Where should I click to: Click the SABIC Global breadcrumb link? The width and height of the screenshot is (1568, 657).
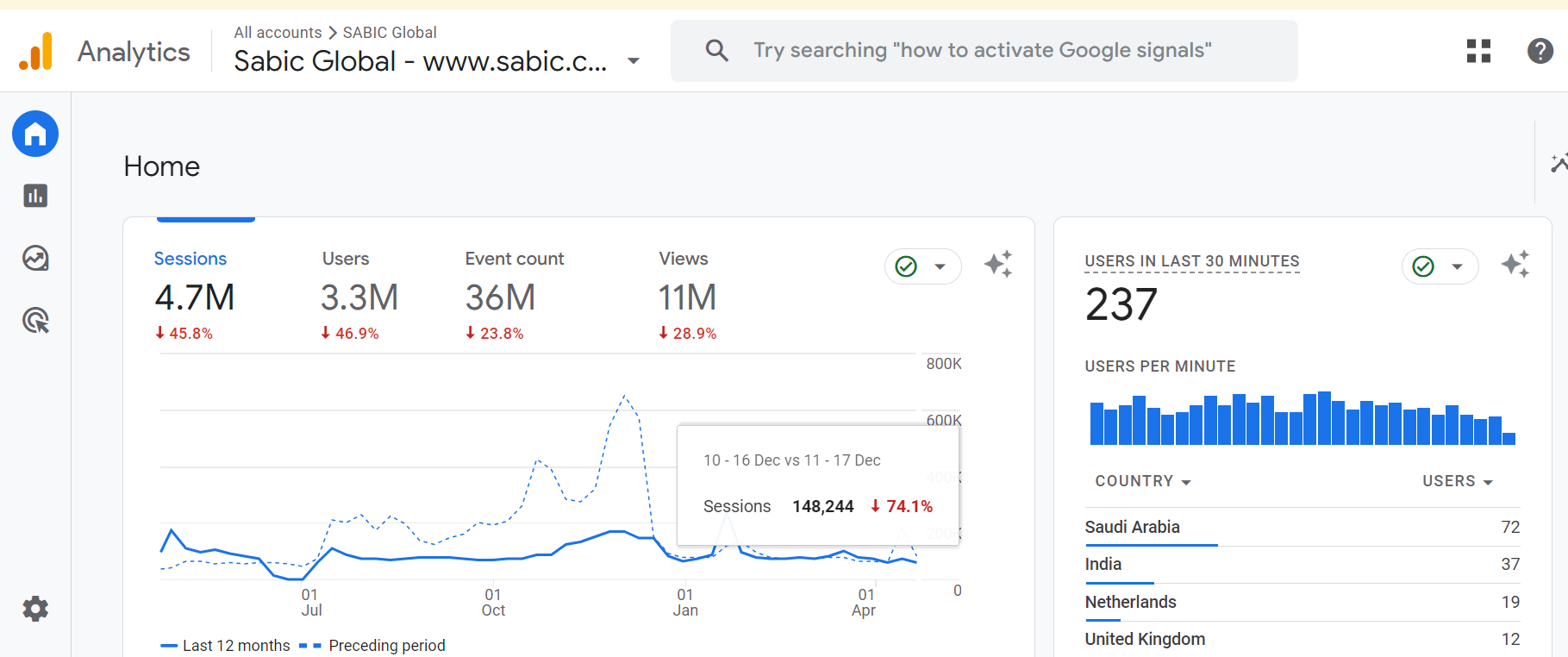point(390,32)
